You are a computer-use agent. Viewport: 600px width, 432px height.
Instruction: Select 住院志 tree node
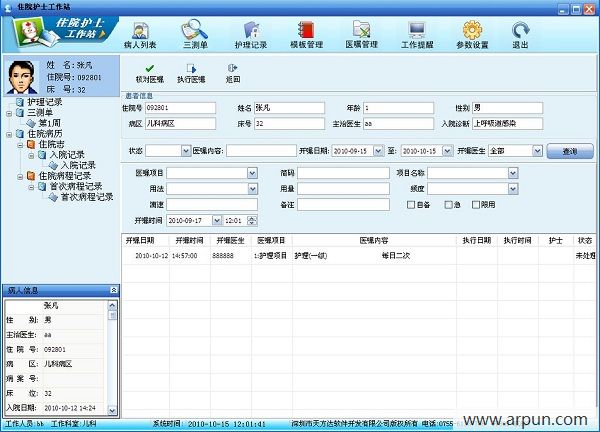pos(51,144)
